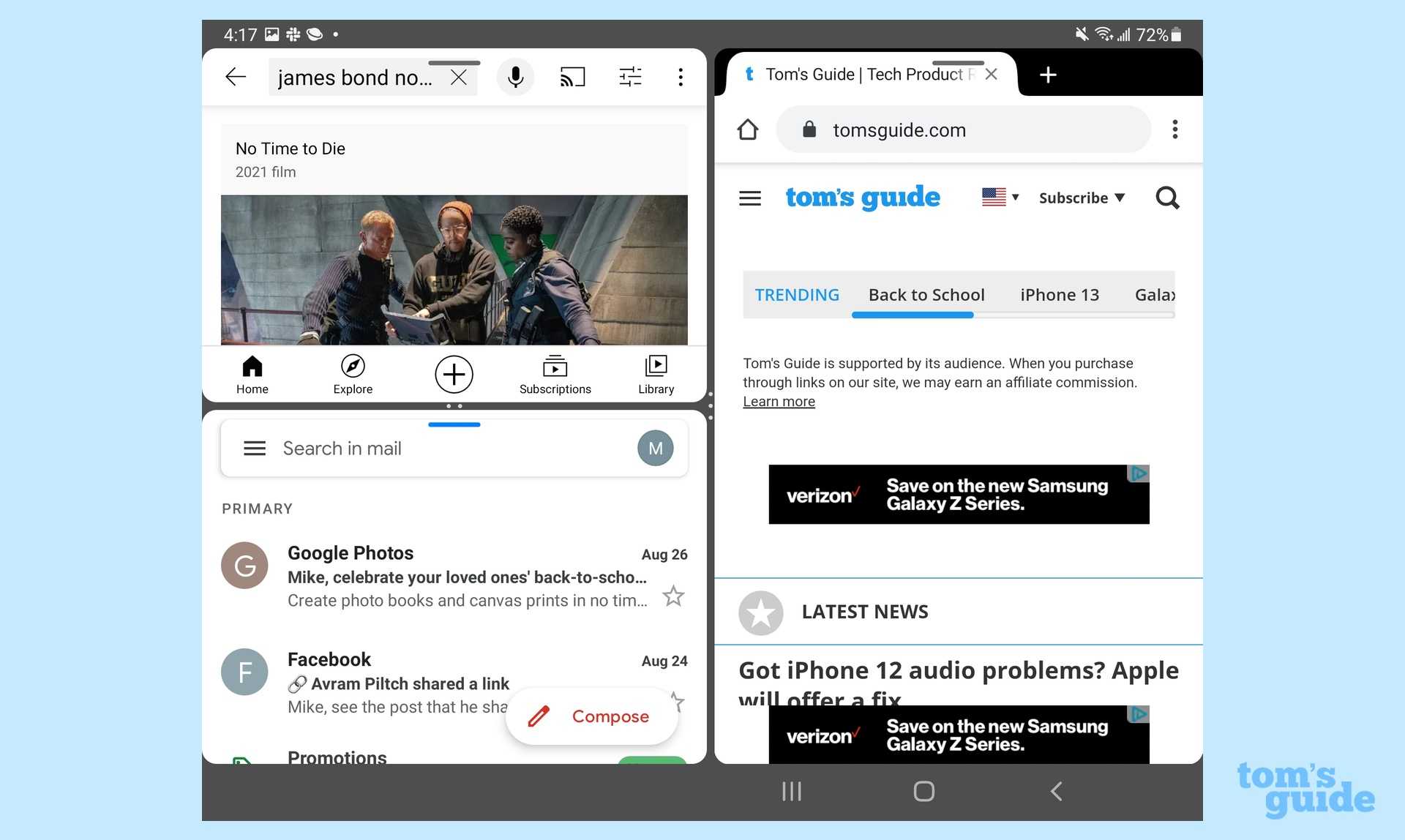Open Tom's Guide site hamburger menu
Screen dimensions: 1405x840
click(x=750, y=198)
